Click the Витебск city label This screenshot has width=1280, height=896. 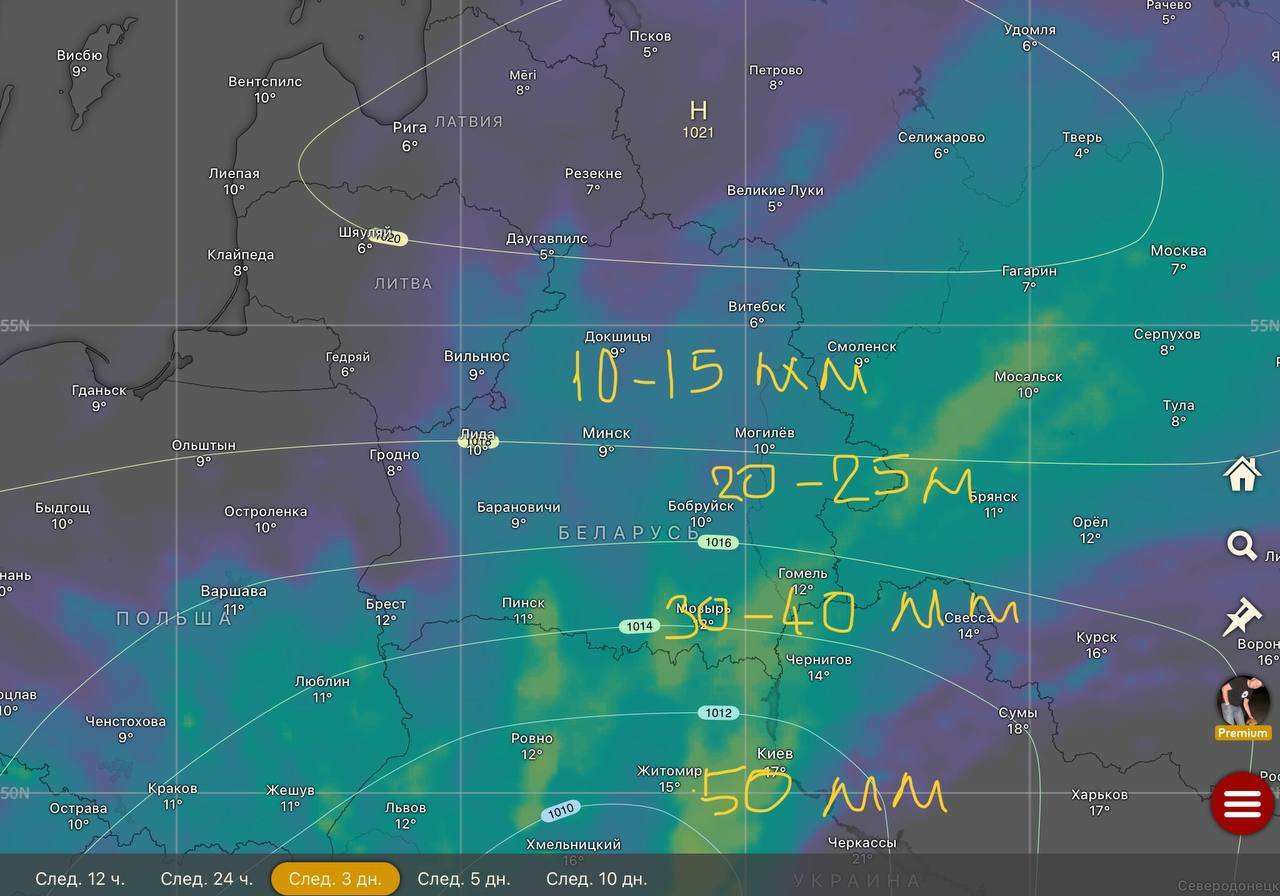click(x=756, y=306)
